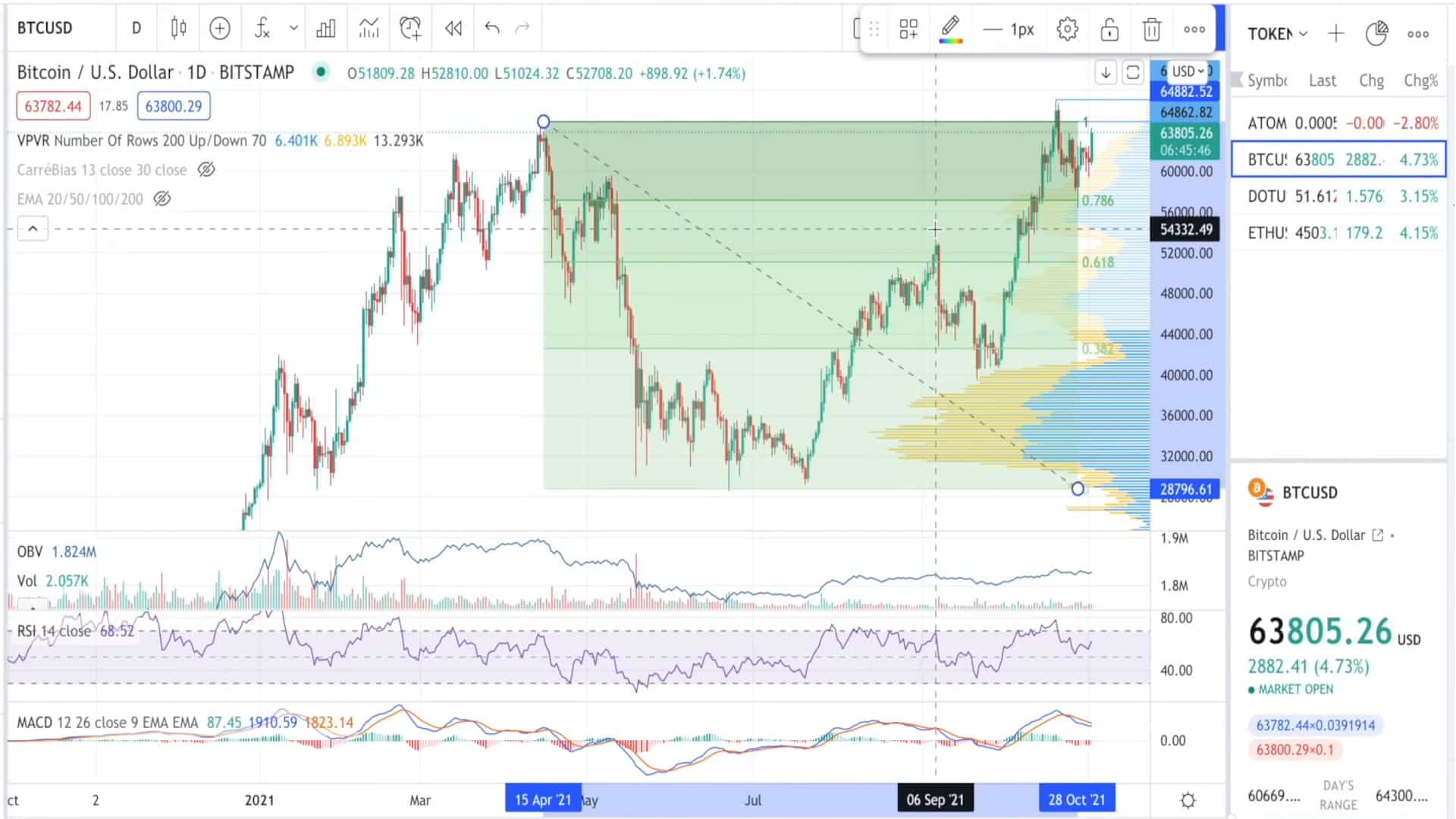
Task: Add a symbol to the watchlist
Action: tap(1336, 33)
